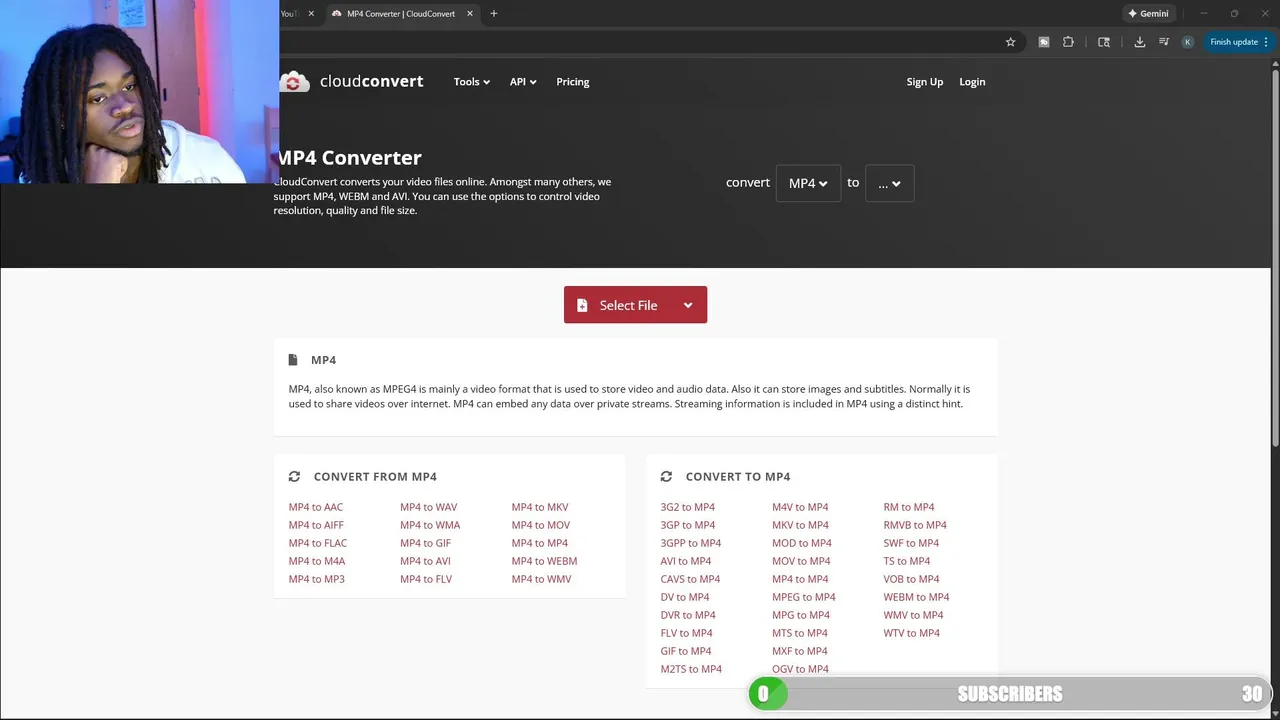The image size is (1280, 720).
Task: Click the WMV to MP4 link
Action: [x=913, y=615]
